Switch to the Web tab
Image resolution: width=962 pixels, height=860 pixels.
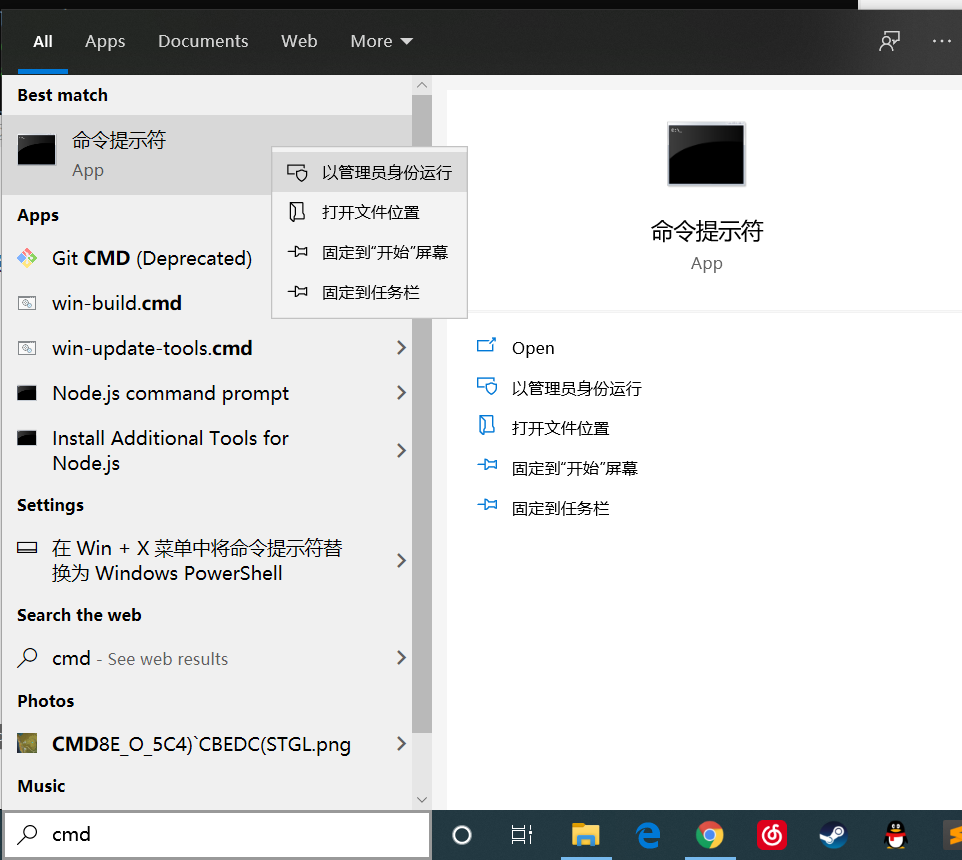click(299, 41)
